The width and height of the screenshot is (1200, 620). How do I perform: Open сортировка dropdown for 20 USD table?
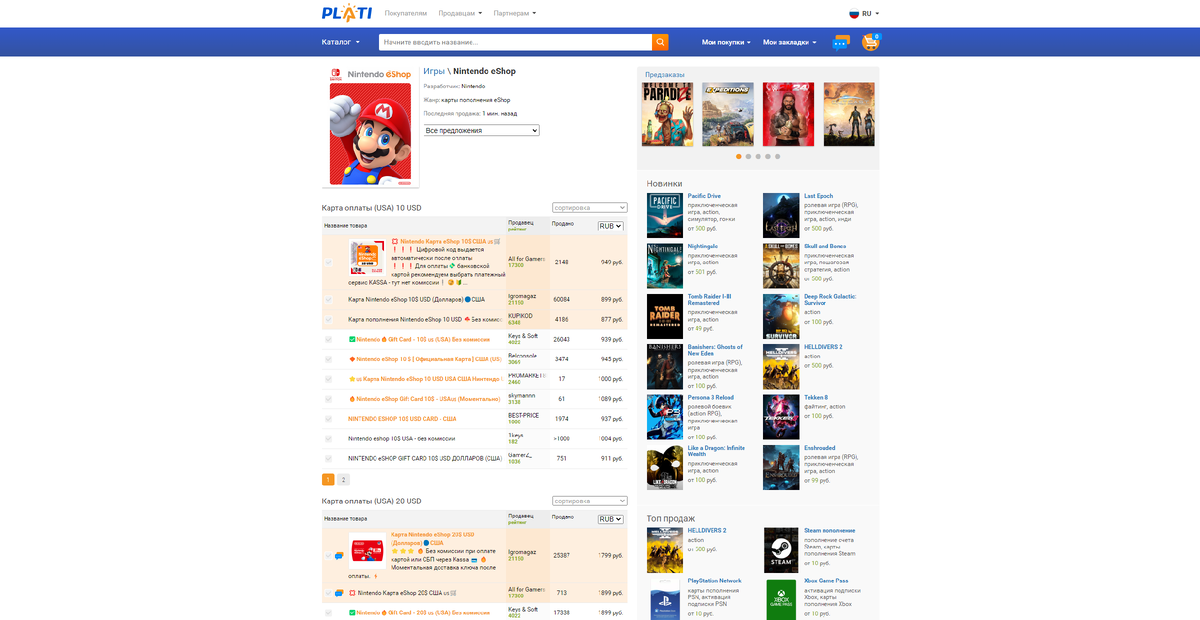tap(590, 501)
